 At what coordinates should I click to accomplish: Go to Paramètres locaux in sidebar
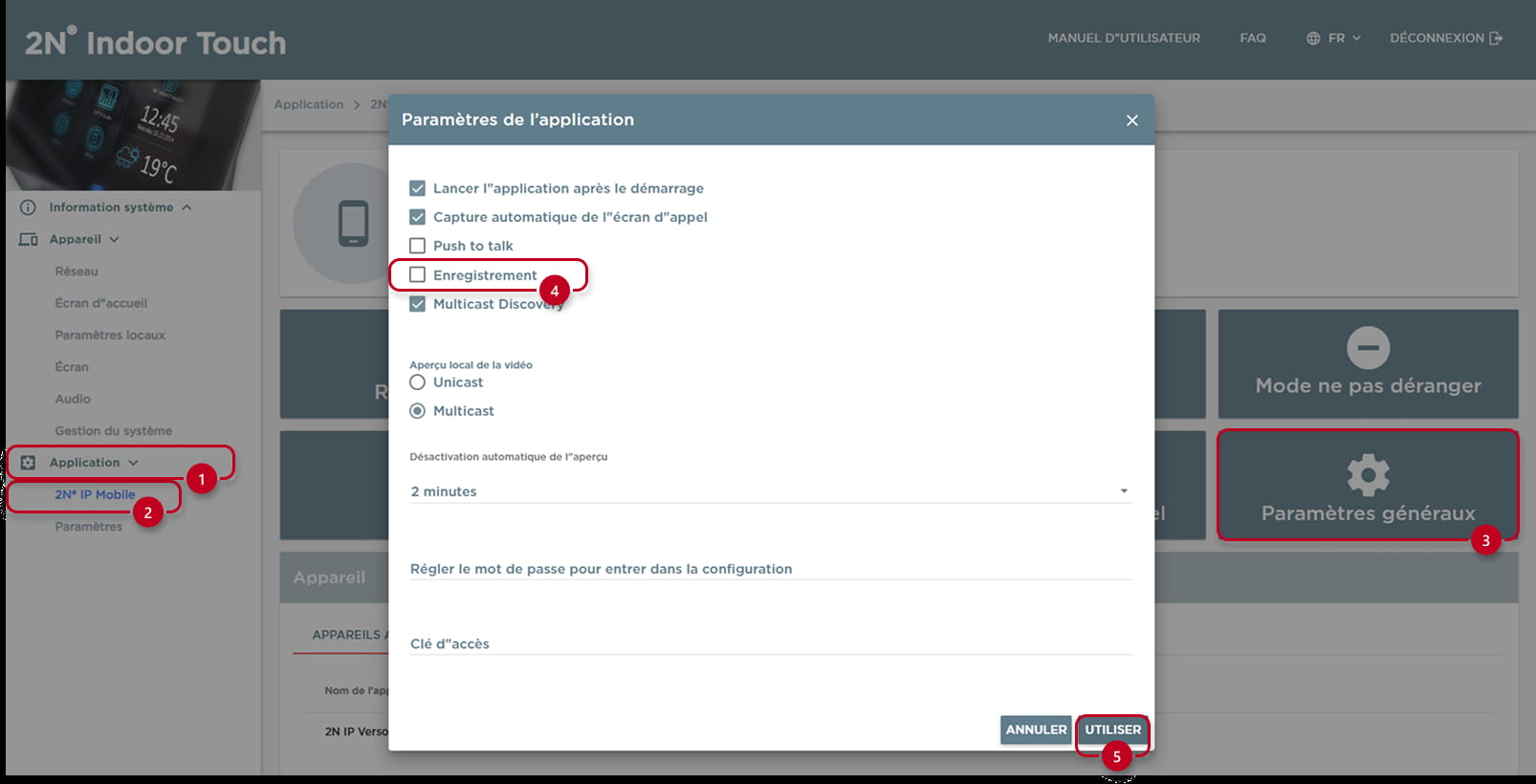(110, 336)
